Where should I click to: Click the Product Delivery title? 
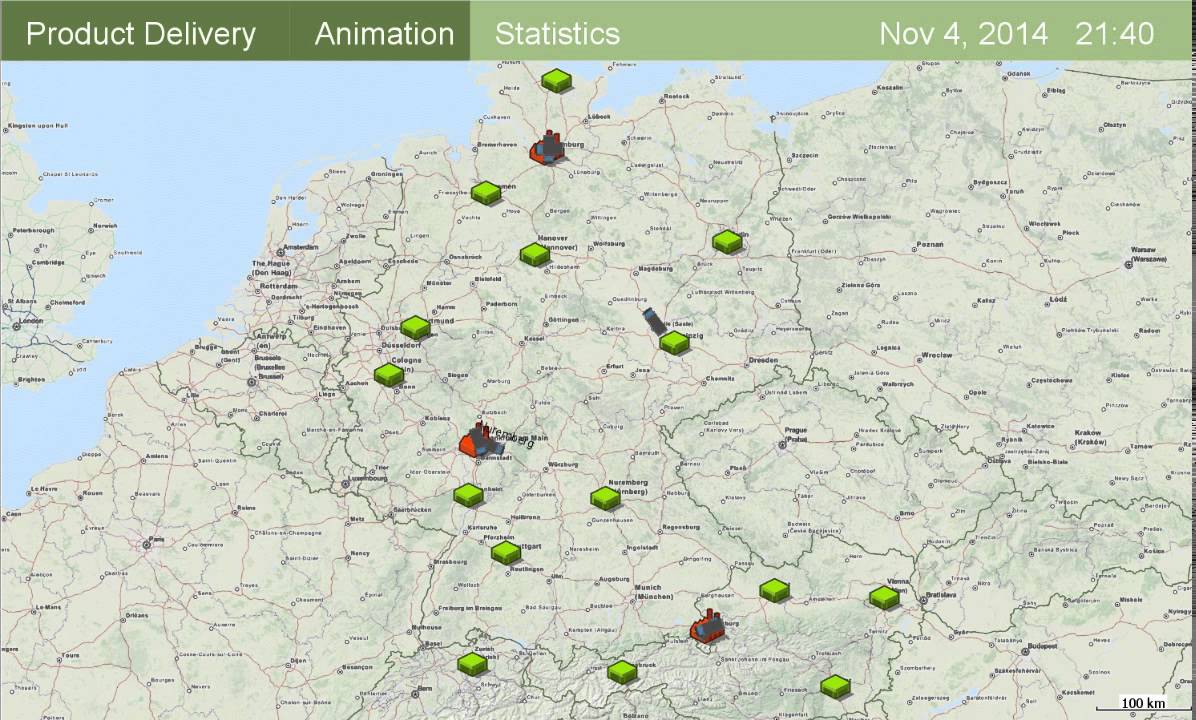click(x=141, y=33)
